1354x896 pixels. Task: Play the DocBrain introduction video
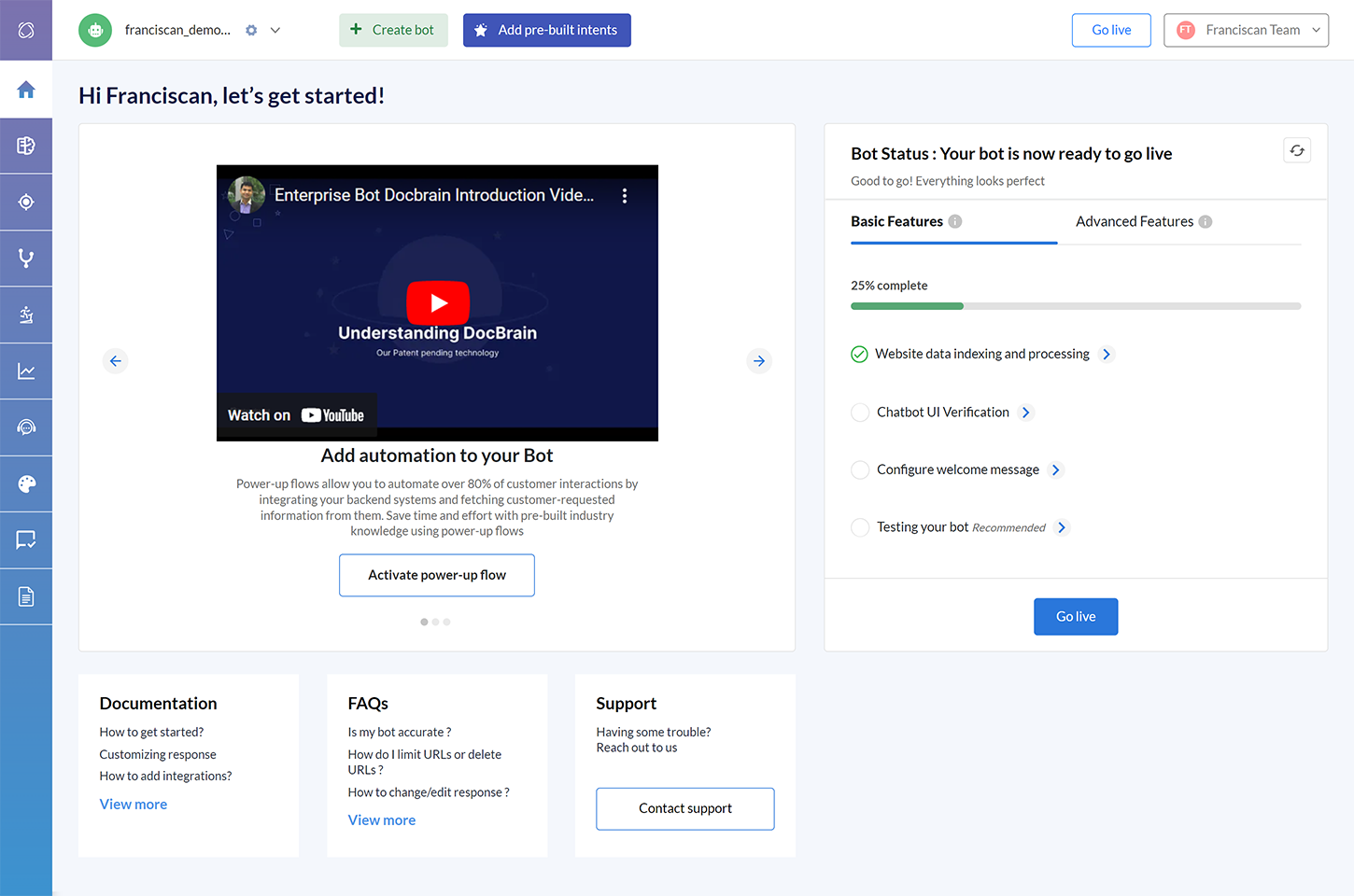438,302
